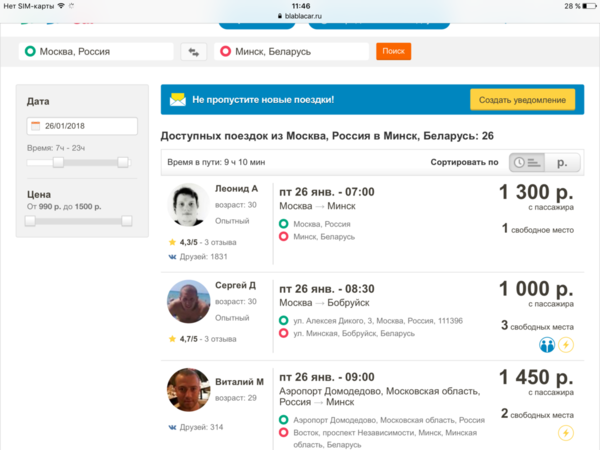Edit the Москва, Россия departure field

96,51
